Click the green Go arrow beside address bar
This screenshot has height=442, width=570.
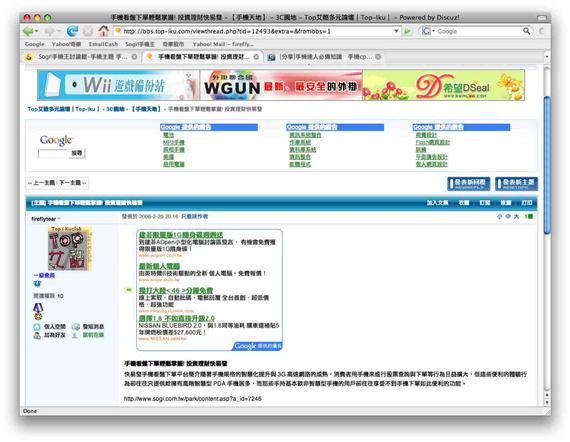pyautogui.click(x=408, y=31)
